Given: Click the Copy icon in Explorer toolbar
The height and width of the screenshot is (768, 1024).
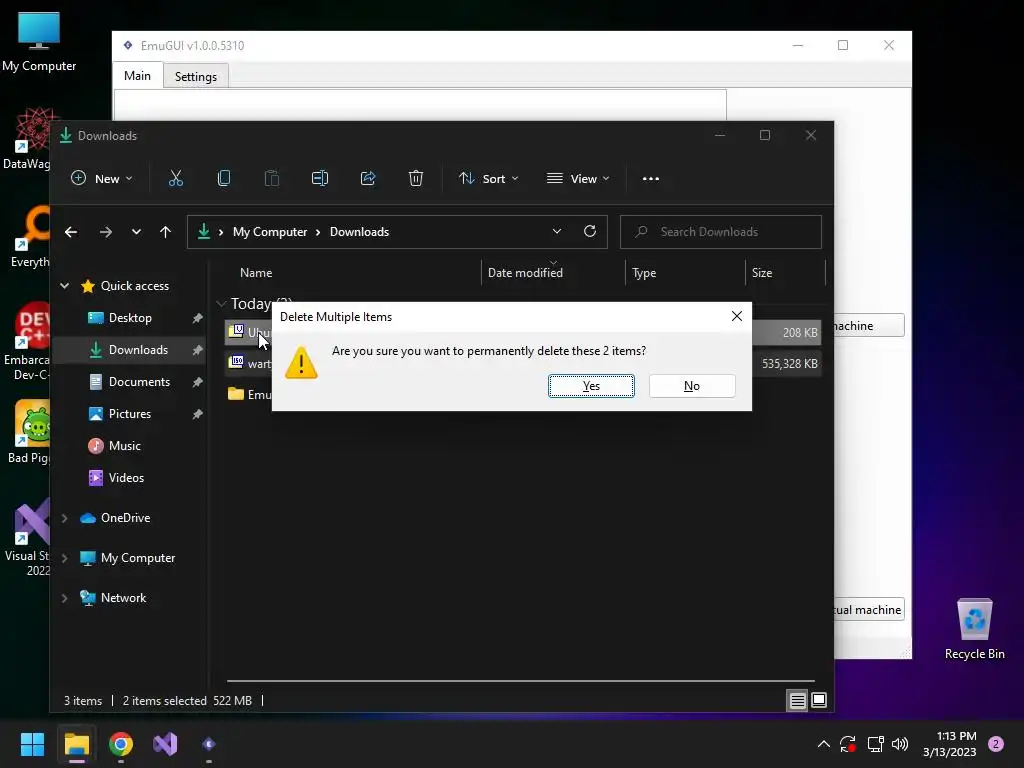Looking at the screenshot, I should pos(223,178).
